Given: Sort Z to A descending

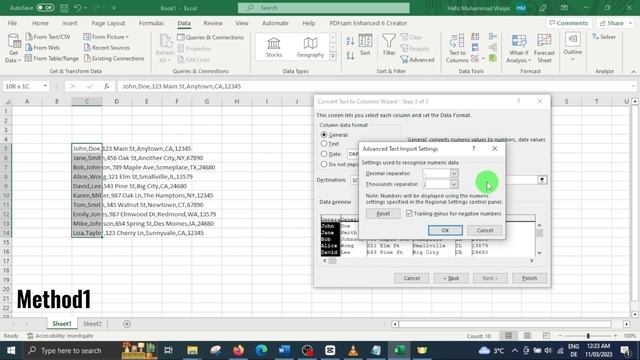Looking at the screenshot, I should pos(350,56).
